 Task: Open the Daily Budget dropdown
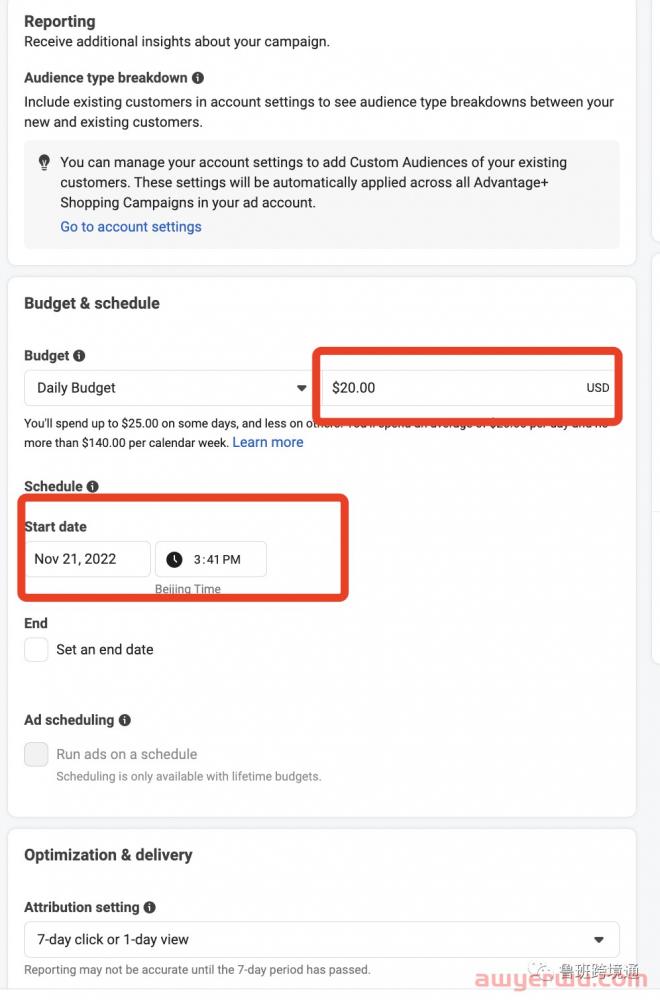pos(167,388)
